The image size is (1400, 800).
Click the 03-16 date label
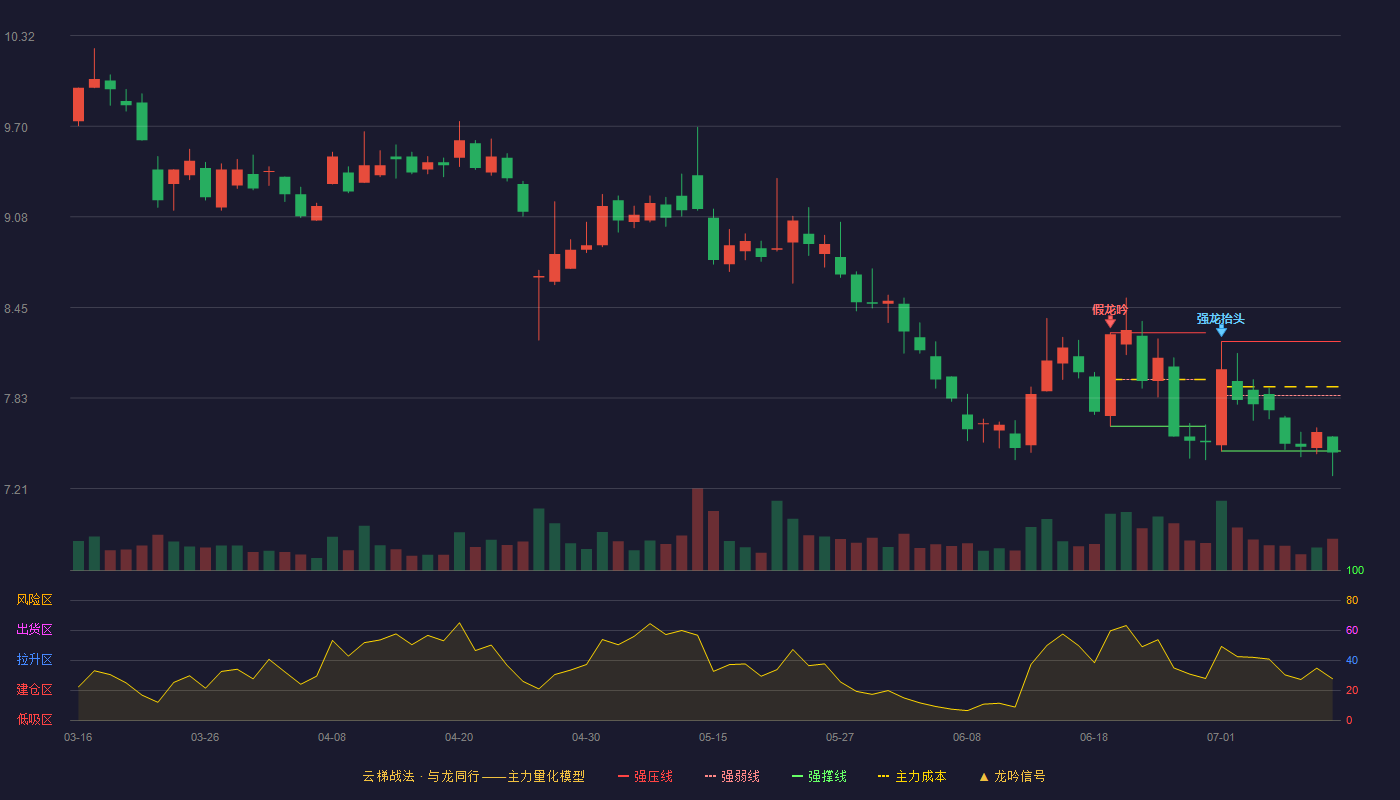point(78,737)
